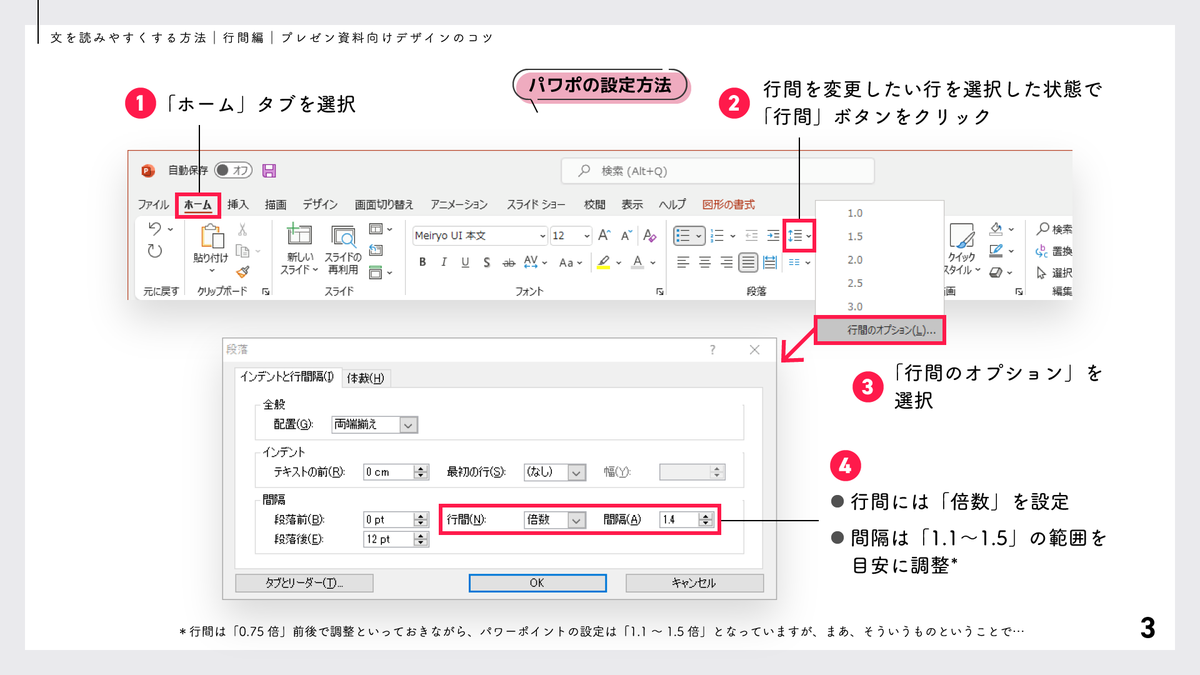Click the Shape Fill paint bucket icon
The height and width of the screenshot is (675, 1200).
[x=996, y=230]
